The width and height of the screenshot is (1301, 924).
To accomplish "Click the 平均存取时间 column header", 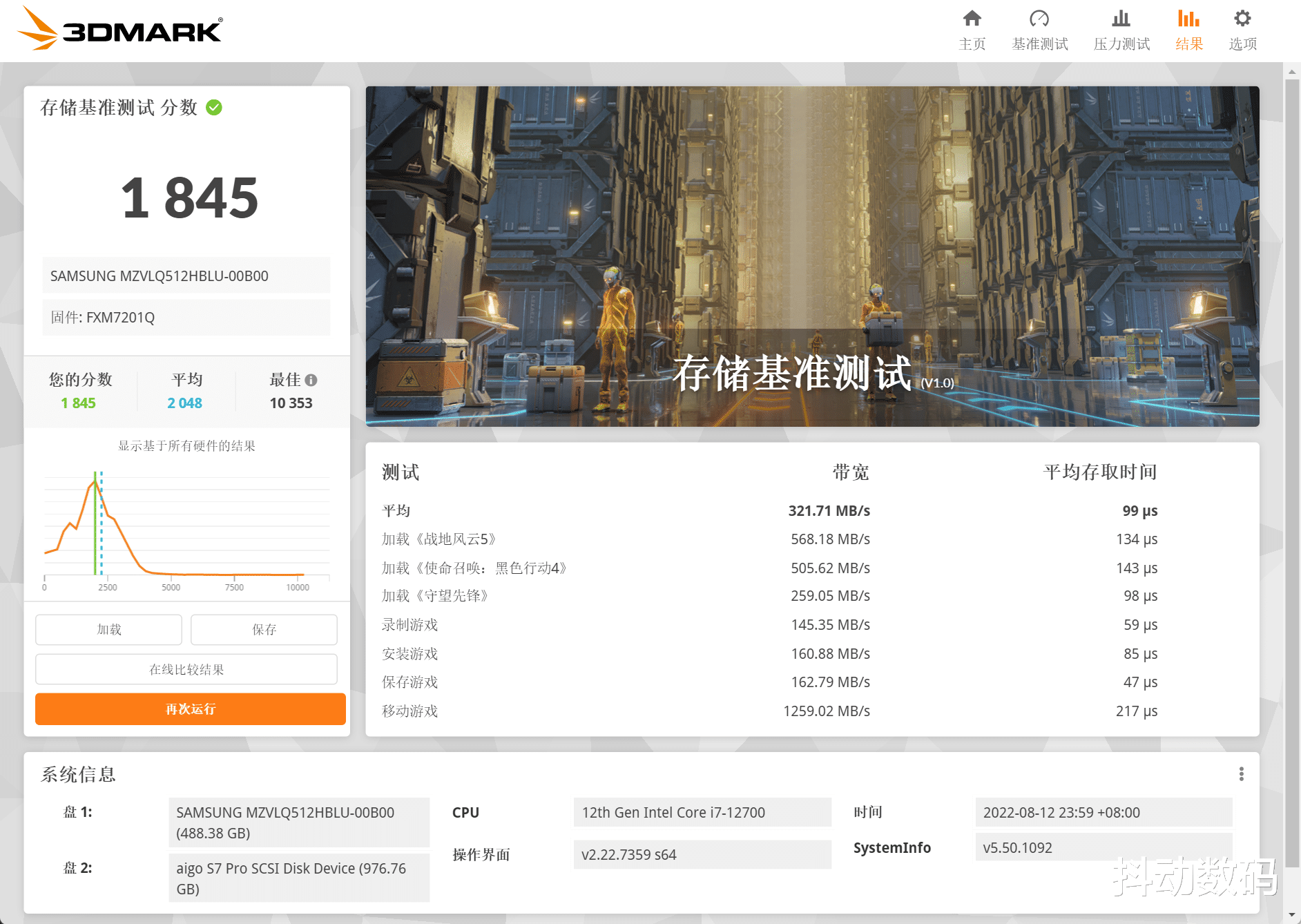I will pos(1100,472).
